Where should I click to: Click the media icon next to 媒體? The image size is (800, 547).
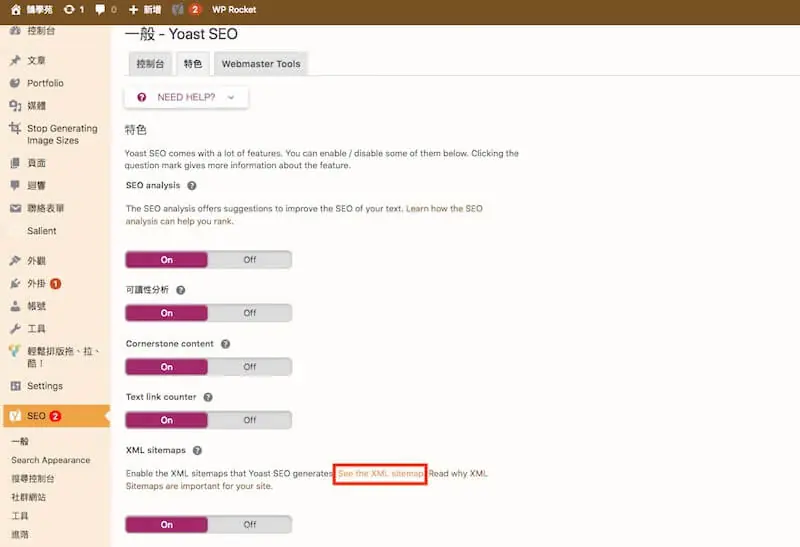pyautogui.click(x=15, y=106)
